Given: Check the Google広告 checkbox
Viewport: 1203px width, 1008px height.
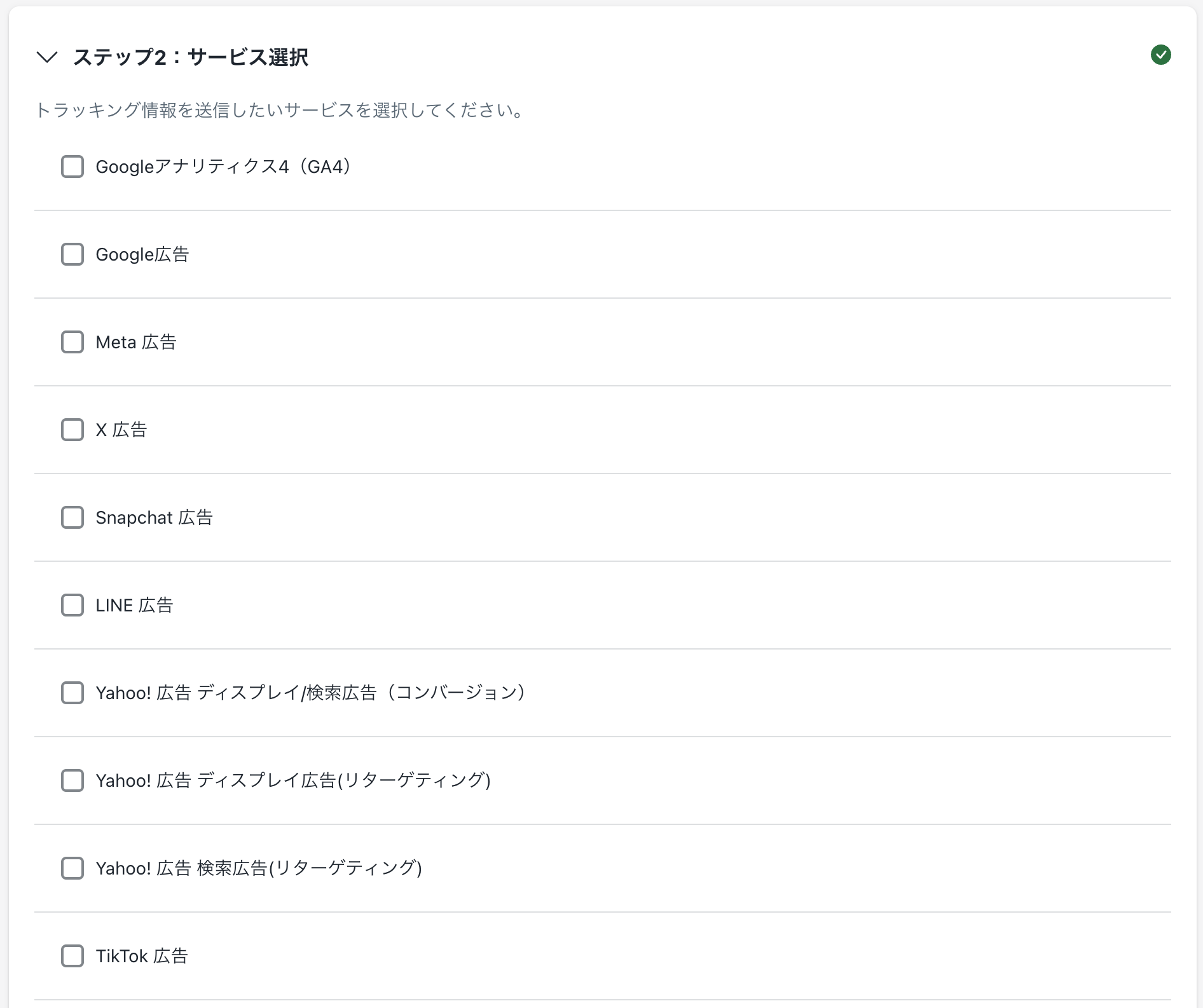Looking at the screenshot, I should [72, 254].
